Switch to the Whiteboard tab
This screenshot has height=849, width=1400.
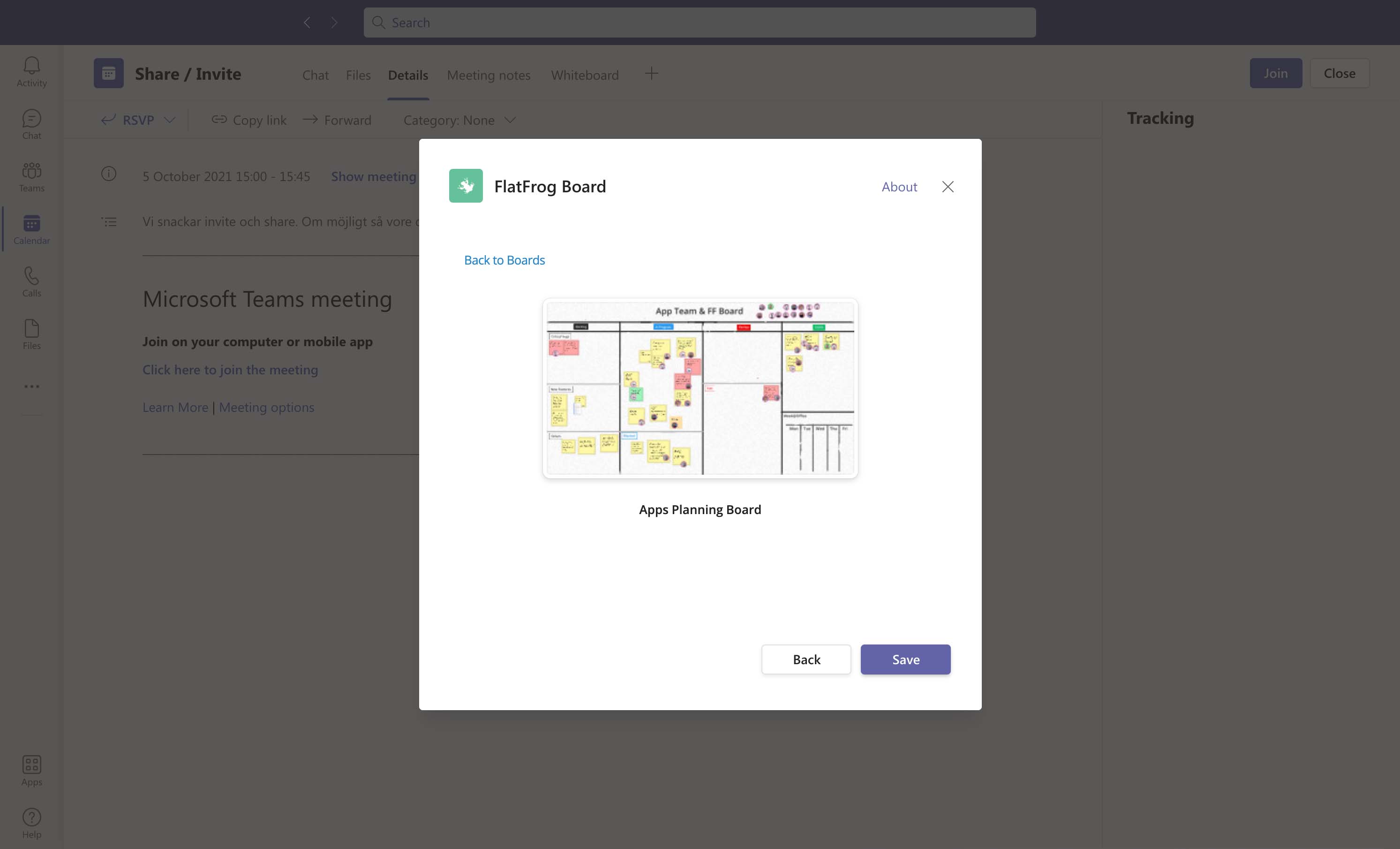[585, 75]
